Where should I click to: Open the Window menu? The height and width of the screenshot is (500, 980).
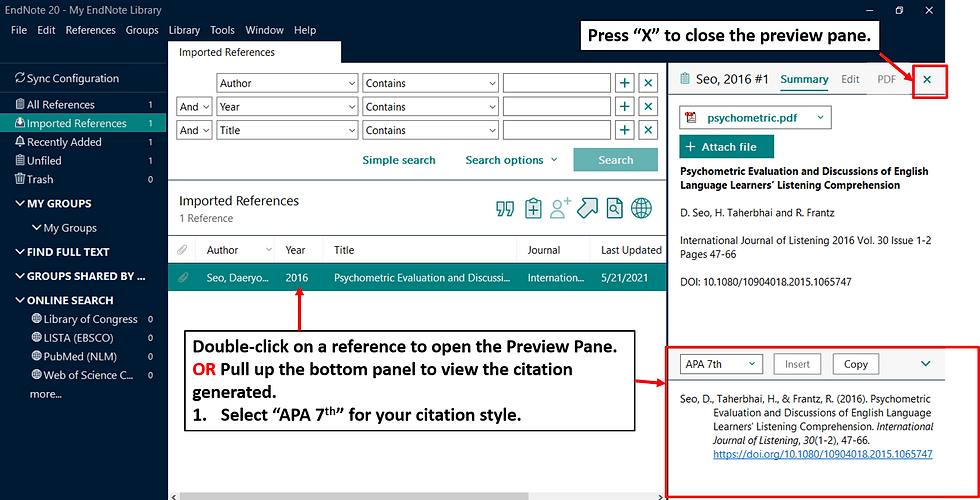[x=264, y=30]
